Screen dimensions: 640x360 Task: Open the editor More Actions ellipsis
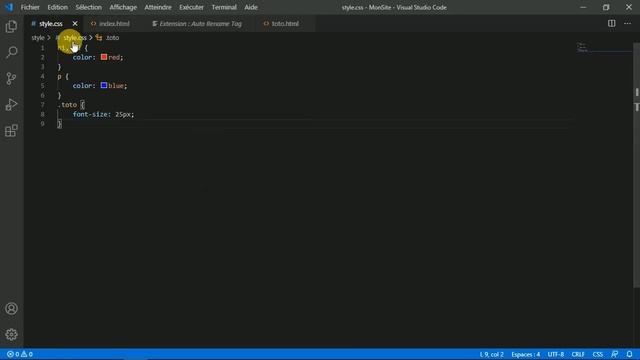pyautogui.click(x=627, y=24)
